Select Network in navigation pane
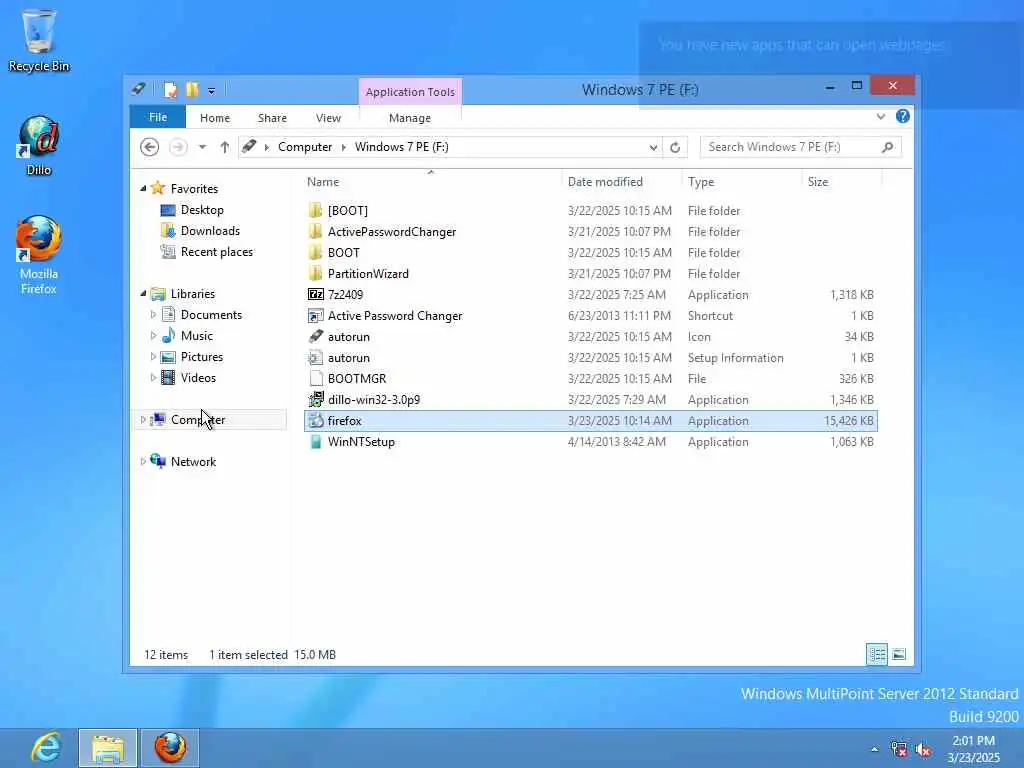 tap(193, 462)
